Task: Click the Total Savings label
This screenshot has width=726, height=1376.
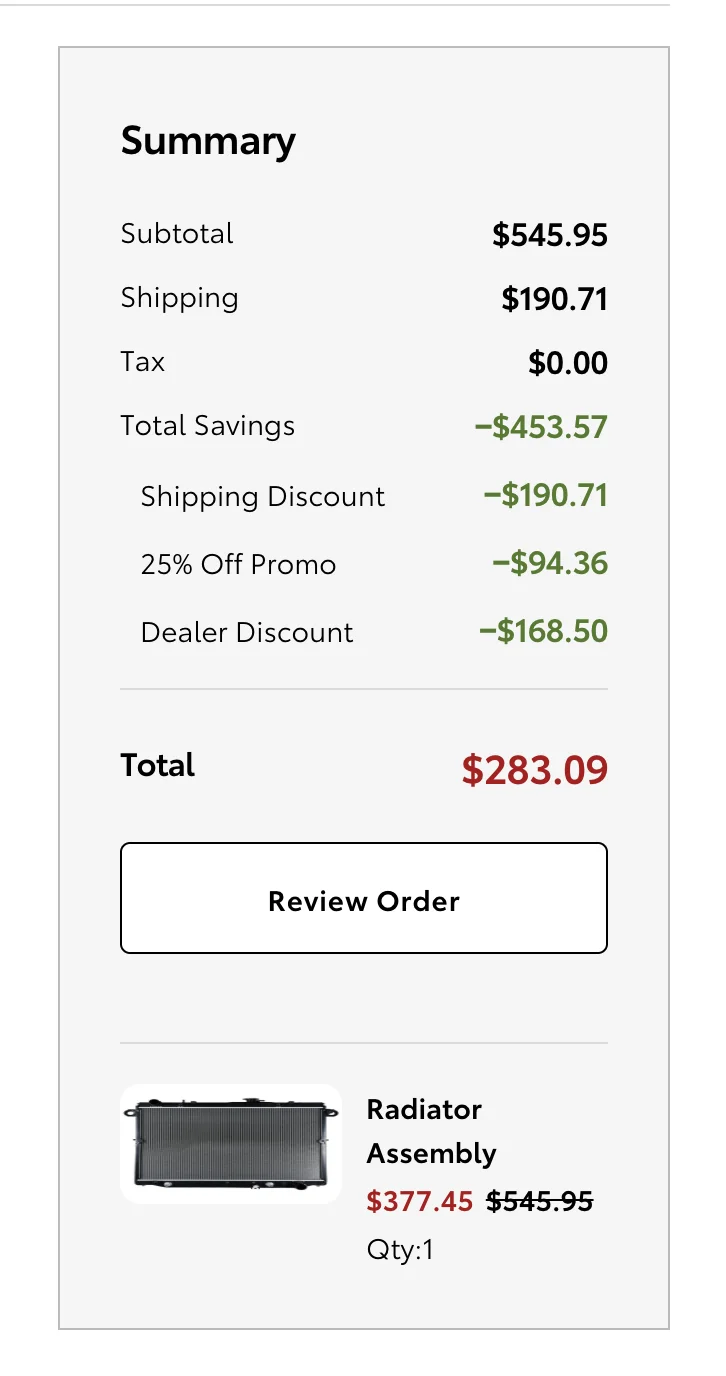Action: 208,426
